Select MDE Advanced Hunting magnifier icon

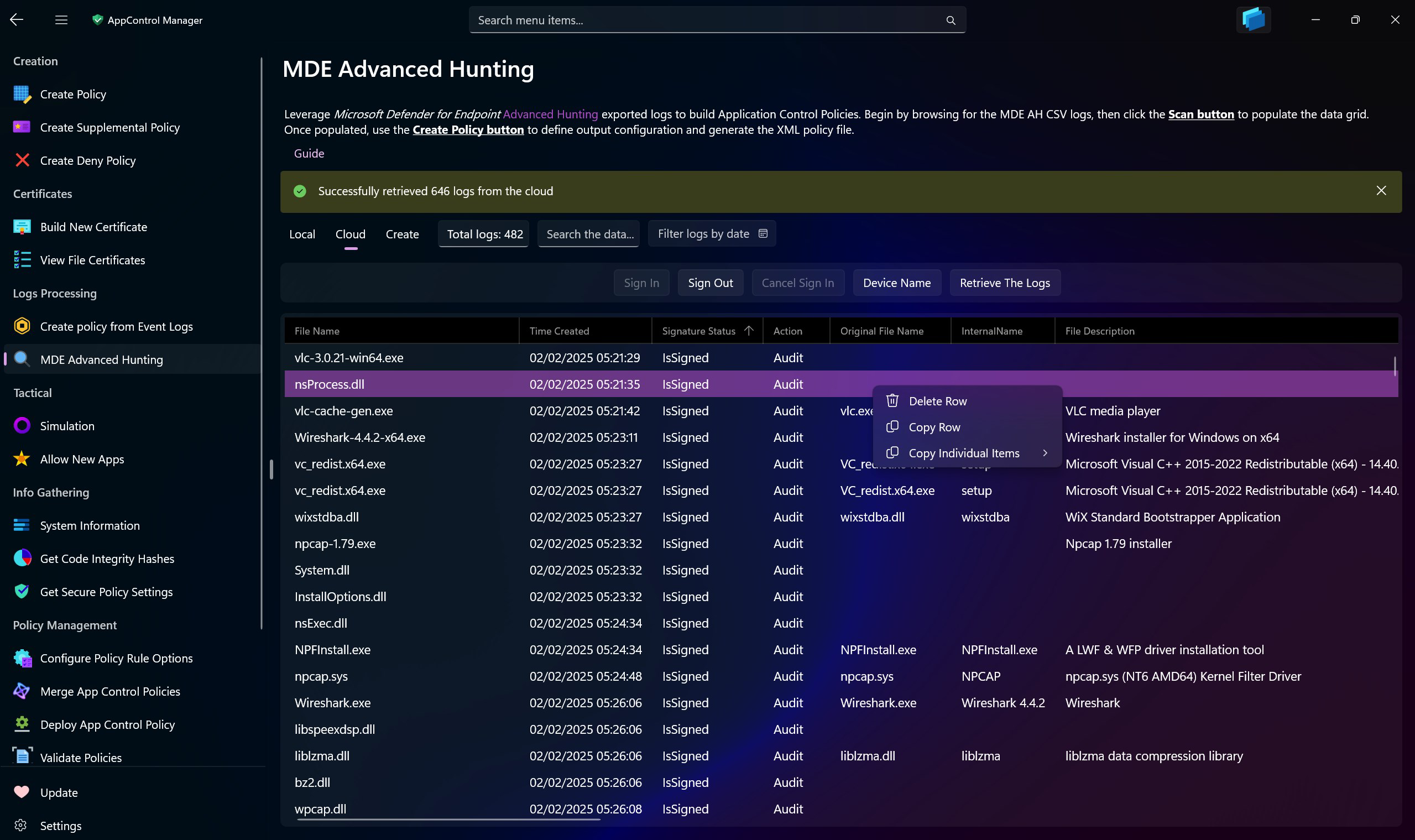pos(22,359)
